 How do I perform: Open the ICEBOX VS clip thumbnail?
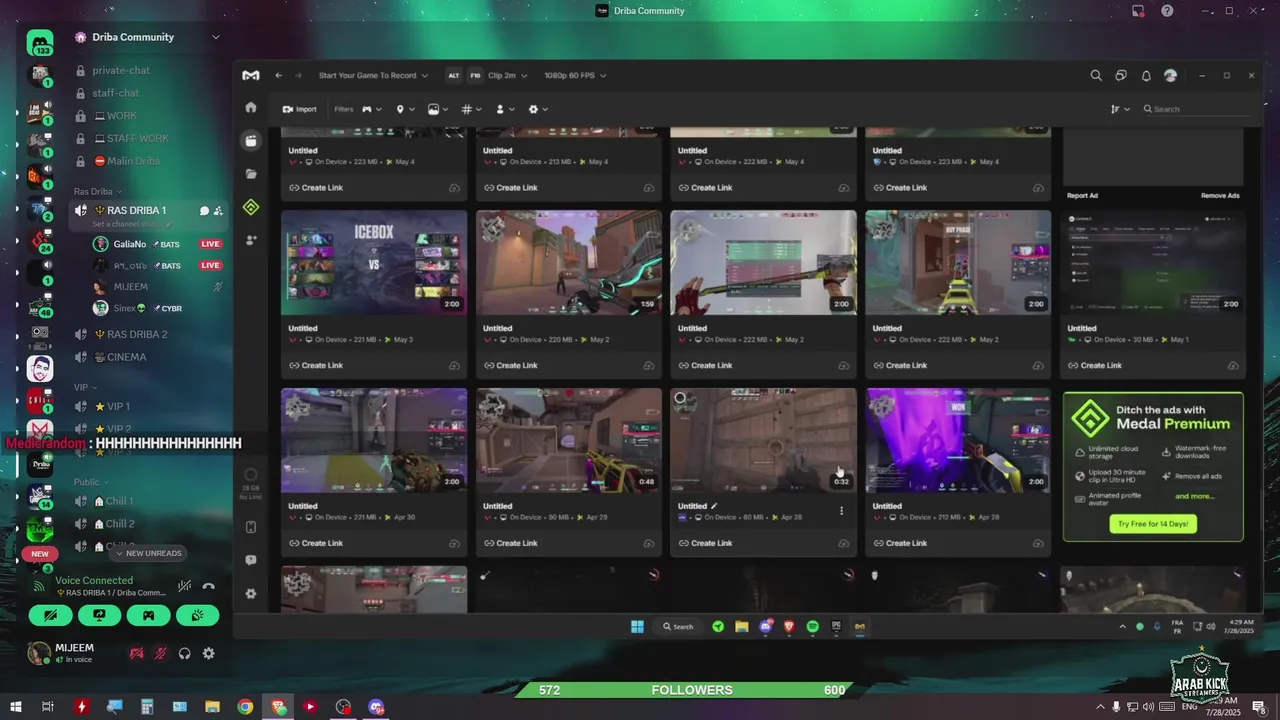click(374, 263)
